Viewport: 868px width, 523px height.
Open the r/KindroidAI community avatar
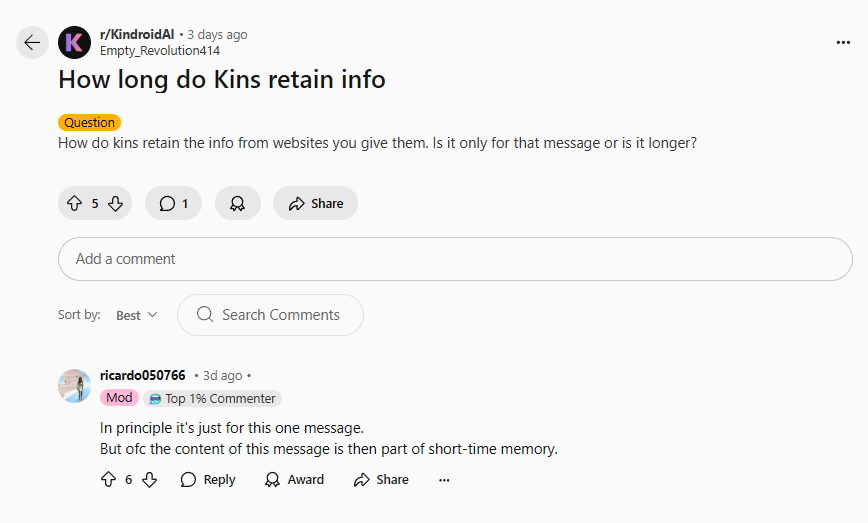(x=74, y=43)
